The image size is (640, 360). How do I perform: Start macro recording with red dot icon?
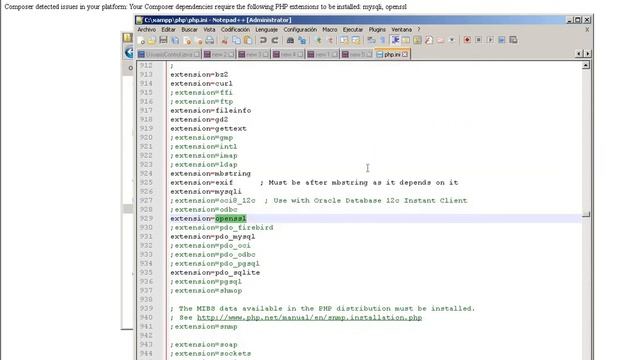[467, 40]
